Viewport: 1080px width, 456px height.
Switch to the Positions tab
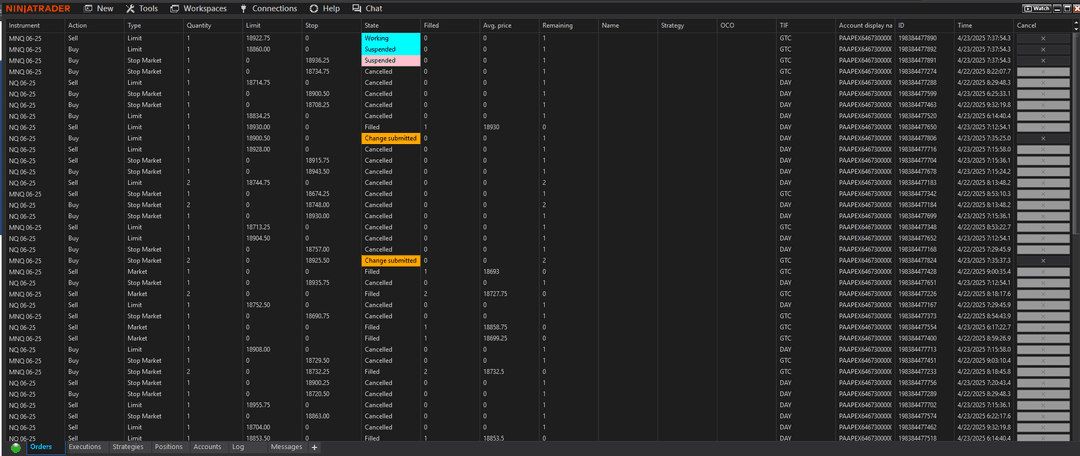pos(169,447)
